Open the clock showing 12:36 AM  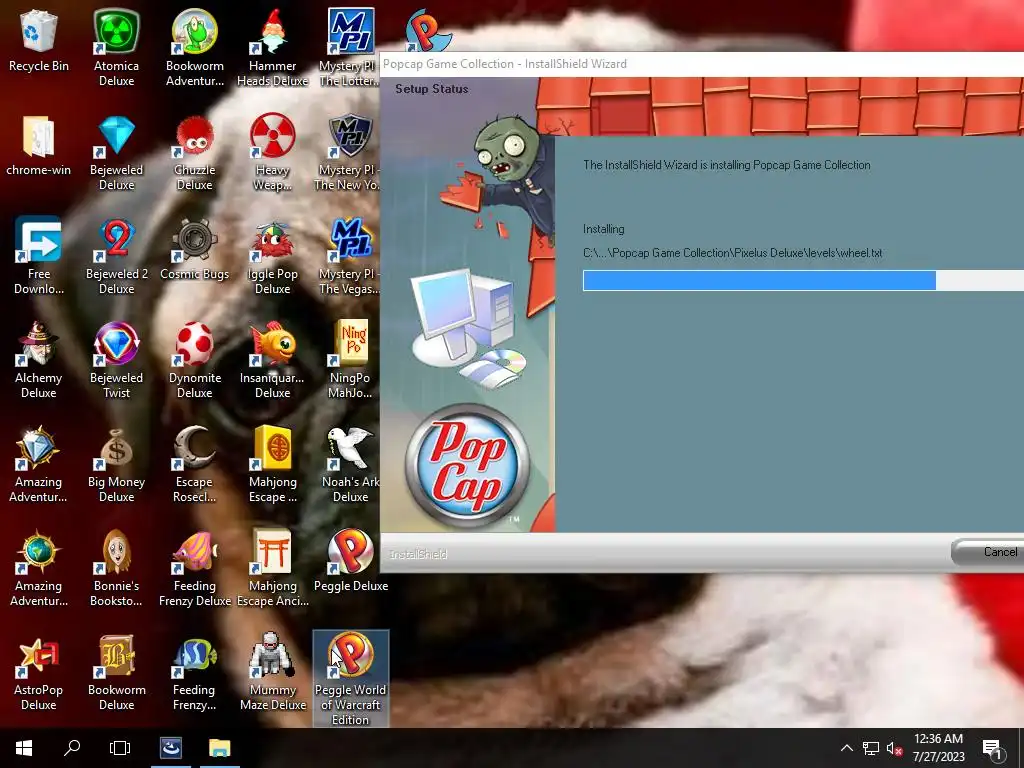coord(938,748)
